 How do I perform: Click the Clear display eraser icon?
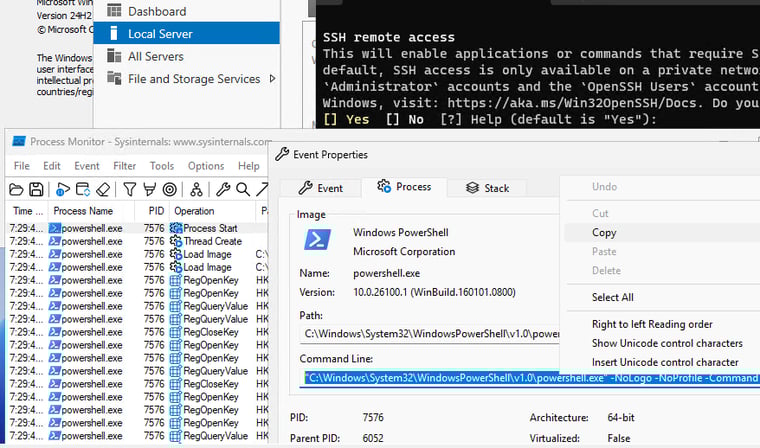click(x=102, y=190)
